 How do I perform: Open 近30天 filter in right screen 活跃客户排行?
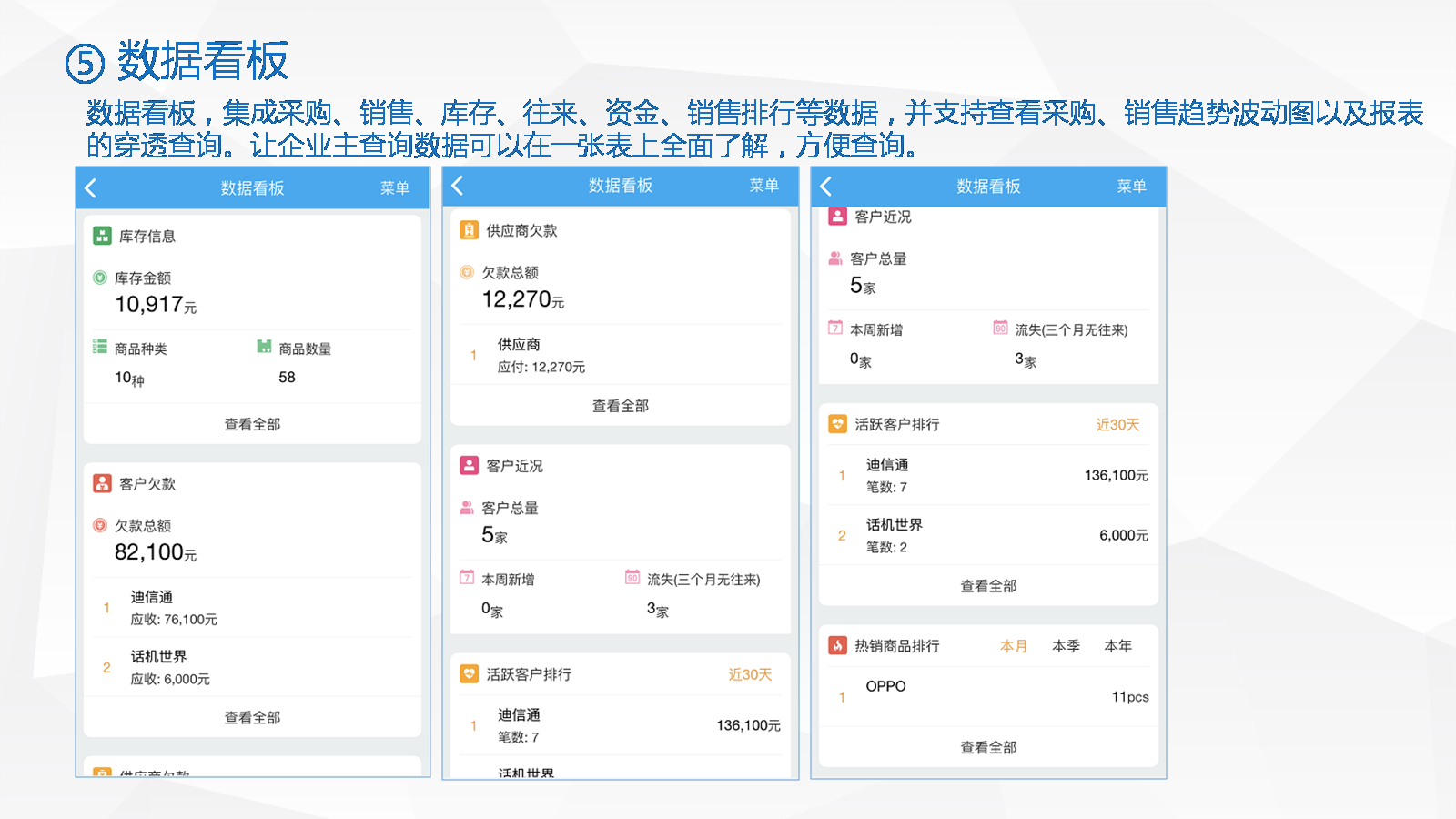coord(1117,425)
